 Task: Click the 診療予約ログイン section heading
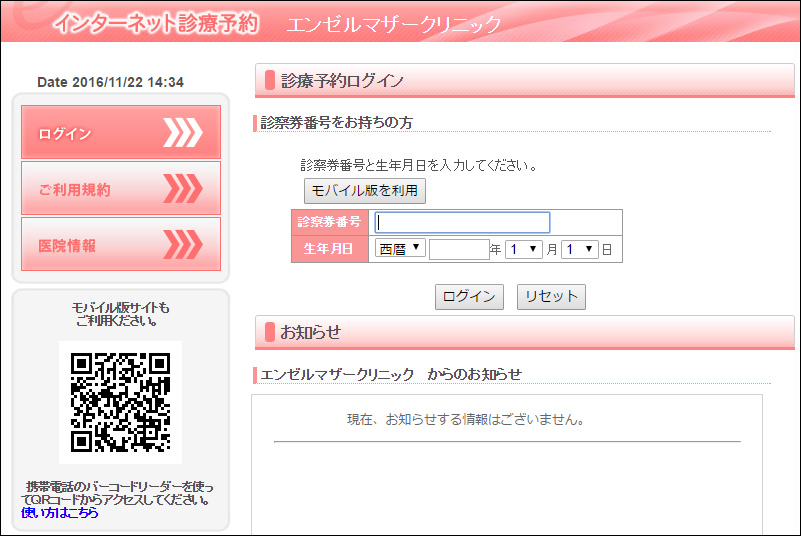342,81
